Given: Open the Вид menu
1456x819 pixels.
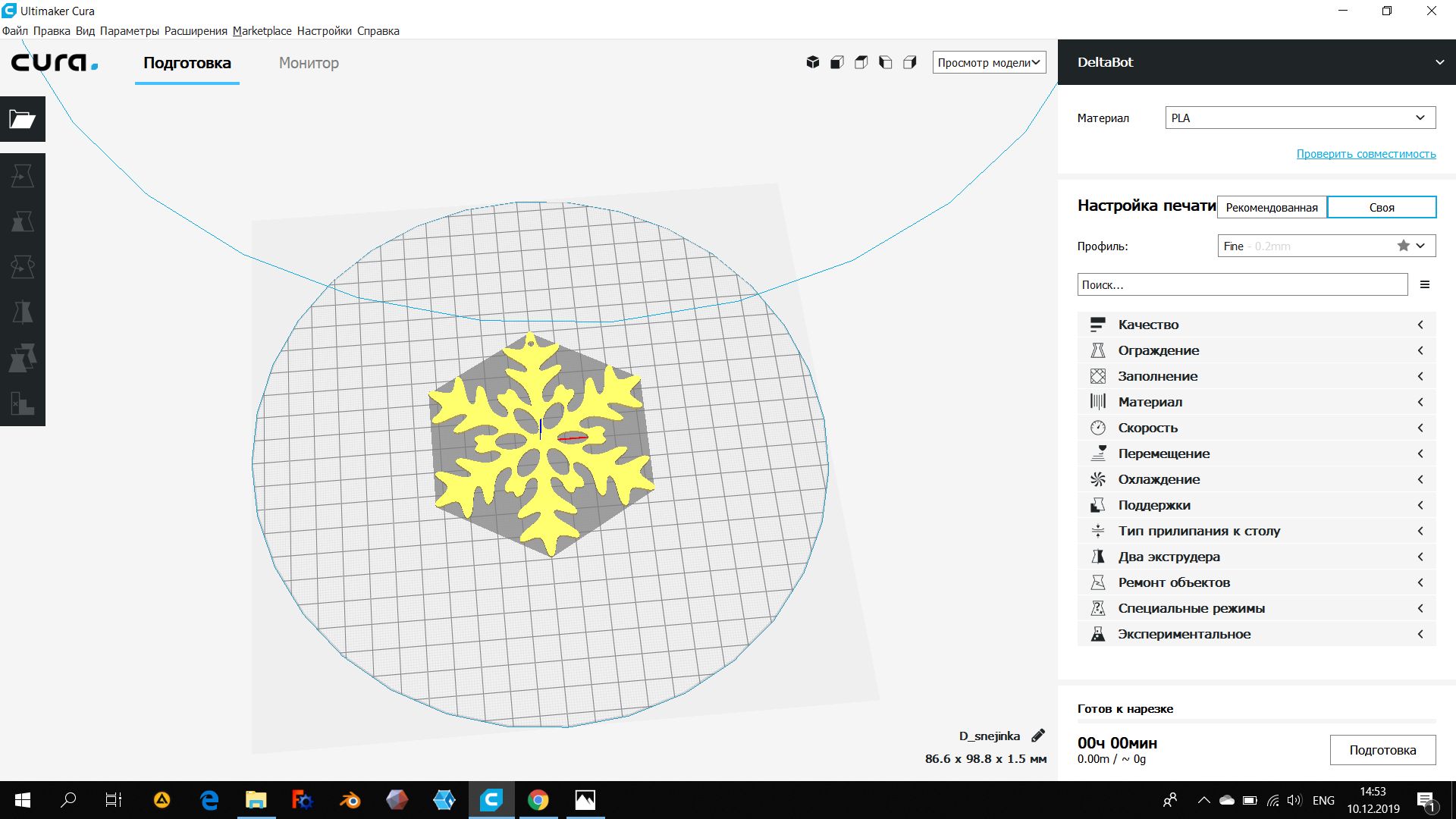Looking at the screenshot, I should pos(85,31).
